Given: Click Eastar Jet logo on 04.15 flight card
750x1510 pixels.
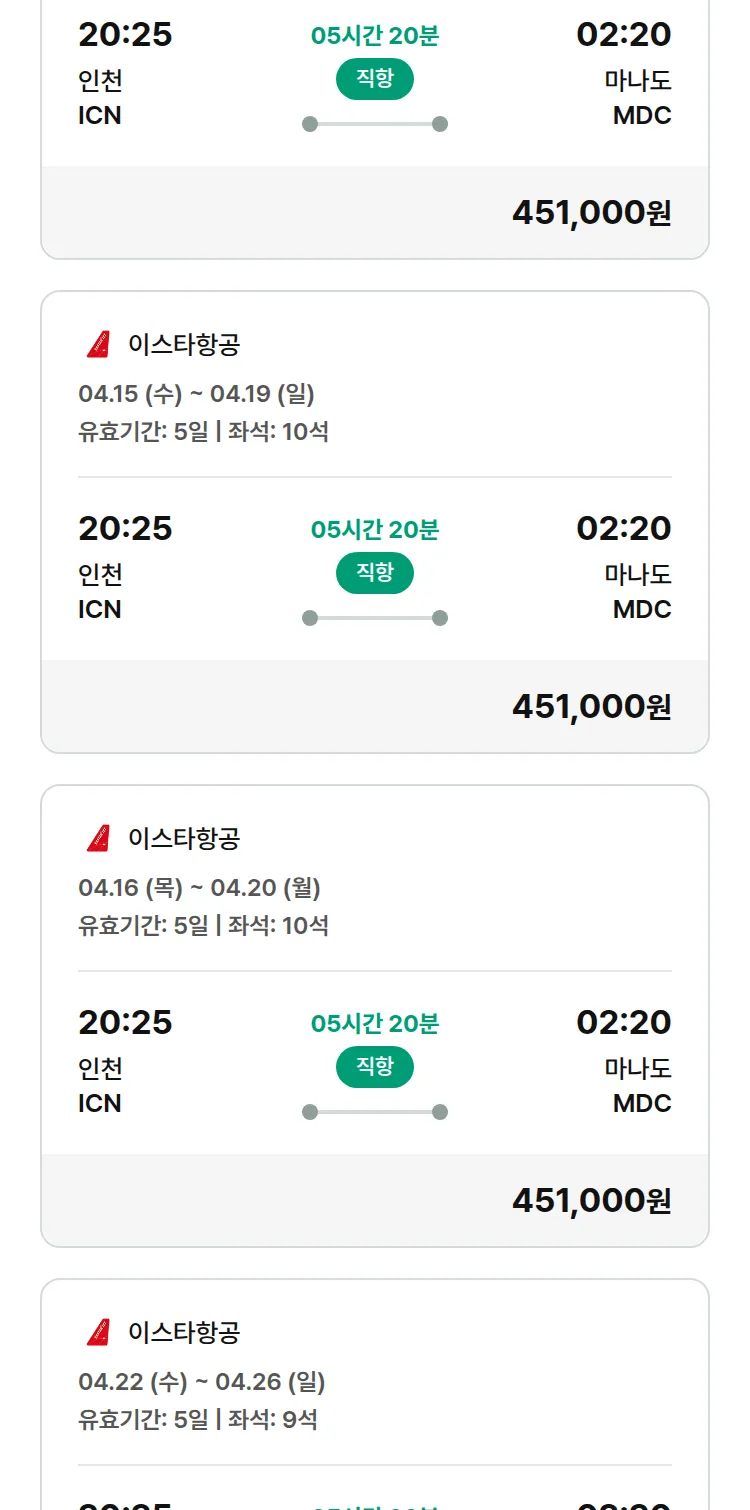Looking at the screenshot, I should [x=98, y=345].
